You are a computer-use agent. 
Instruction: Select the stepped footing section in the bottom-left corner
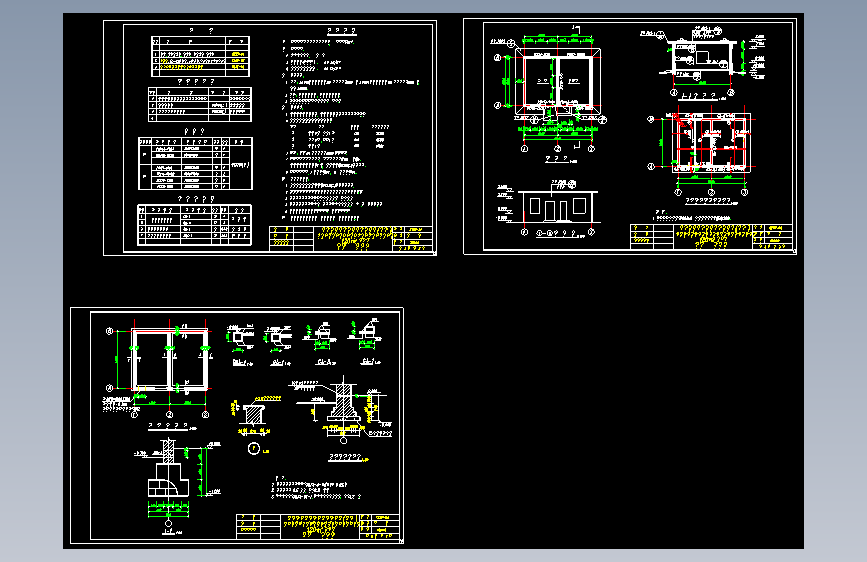(x=177, y=482)
